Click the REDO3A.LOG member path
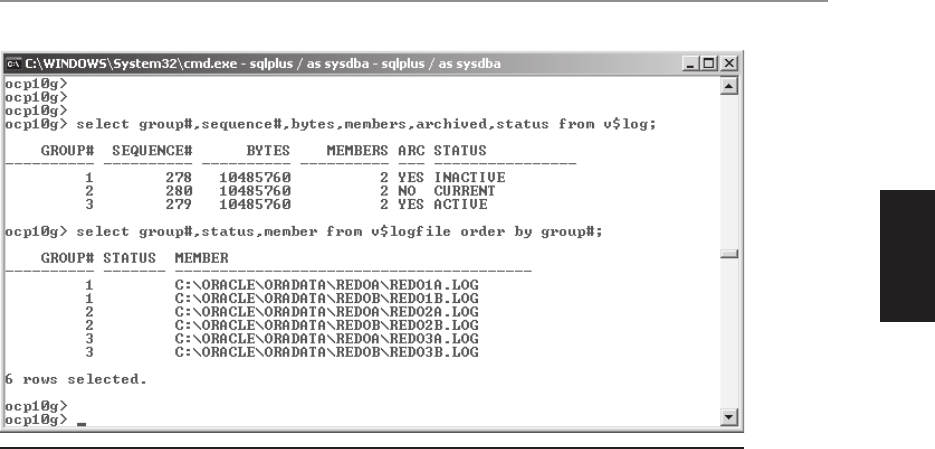935x449 pixels. coord(327,339)
